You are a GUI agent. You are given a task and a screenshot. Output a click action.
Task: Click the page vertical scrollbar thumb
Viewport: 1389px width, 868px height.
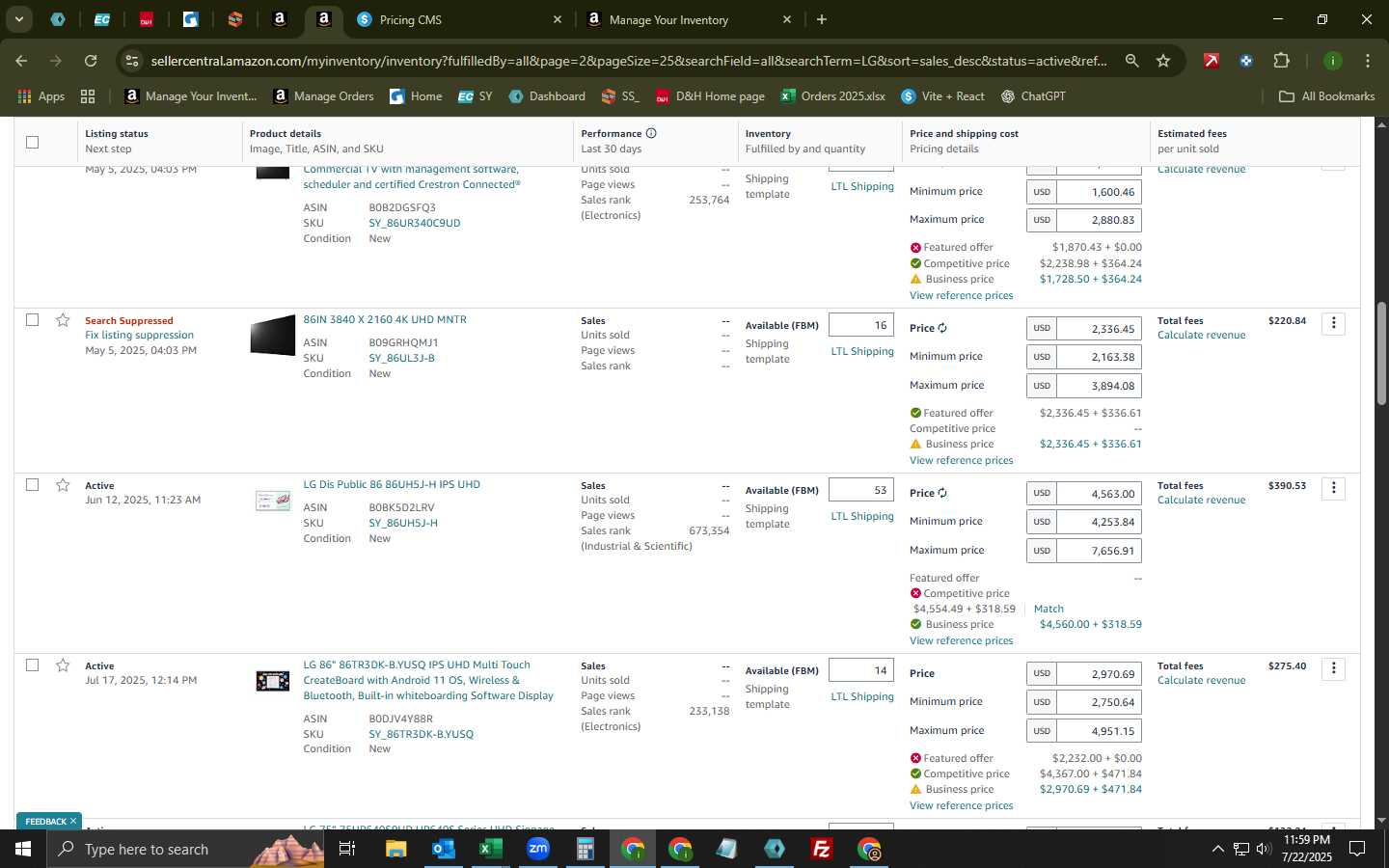[1381, 353]
